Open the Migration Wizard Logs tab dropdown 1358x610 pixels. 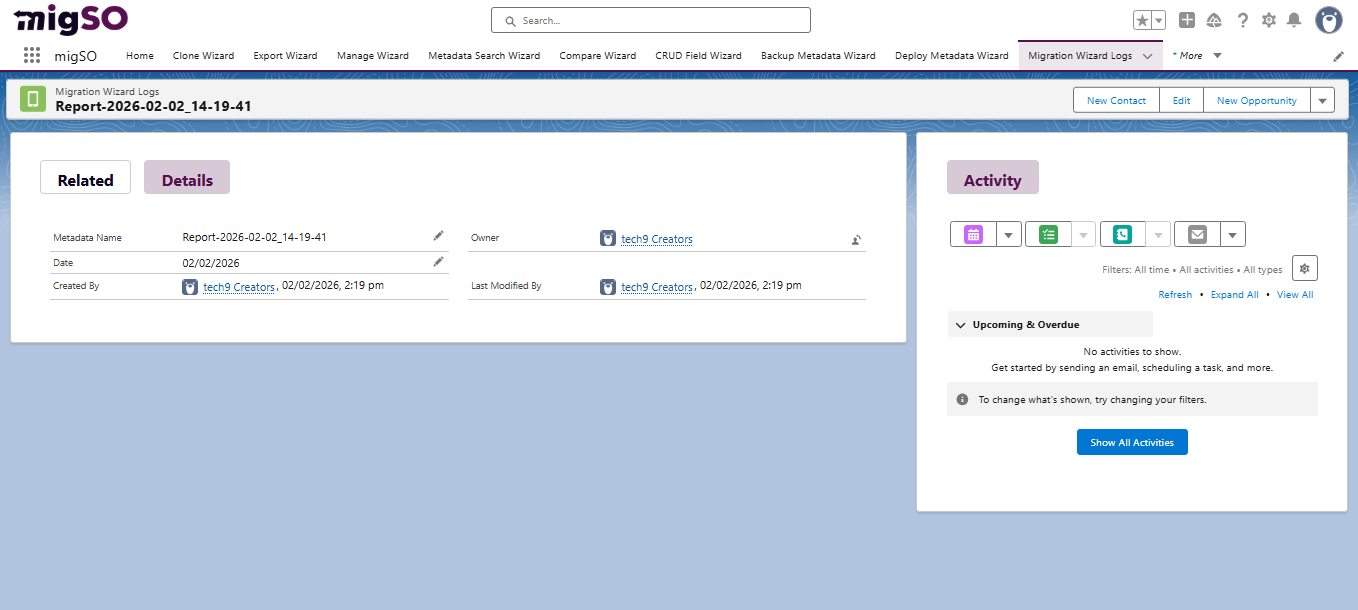1147,56
